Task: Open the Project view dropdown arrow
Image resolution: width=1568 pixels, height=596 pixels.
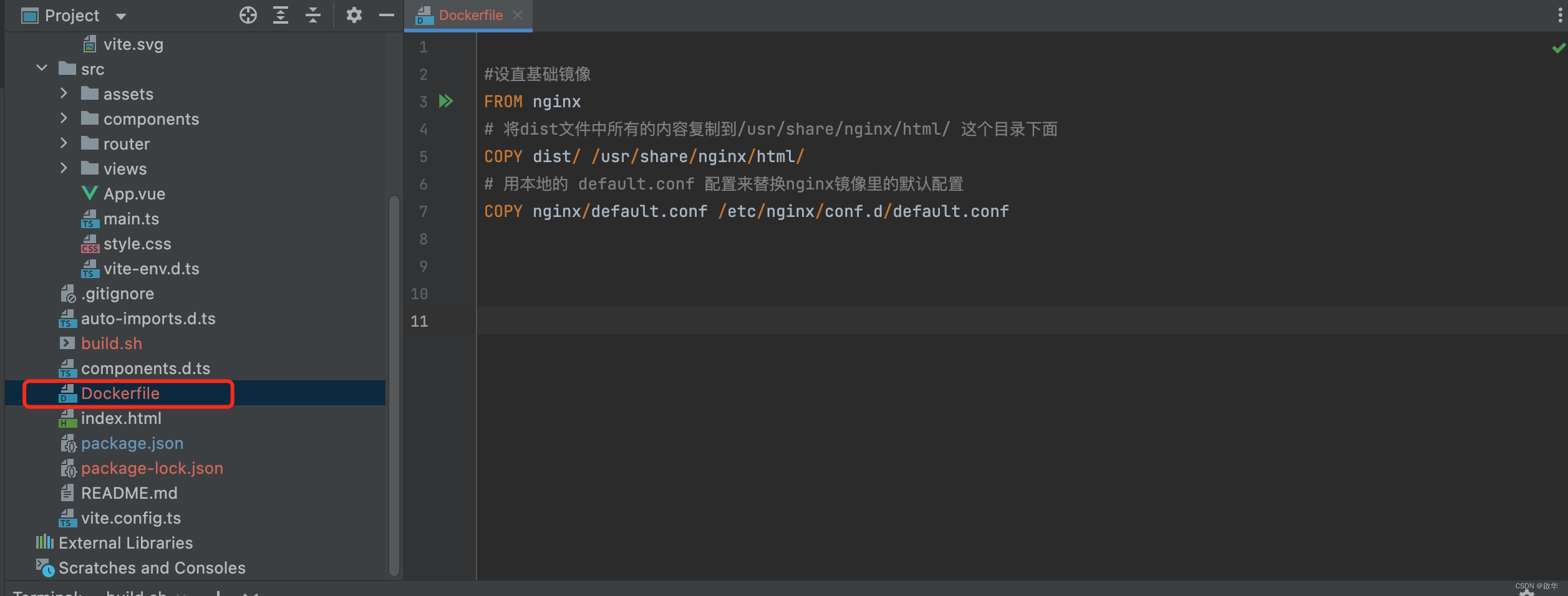Action: [121, 16]
